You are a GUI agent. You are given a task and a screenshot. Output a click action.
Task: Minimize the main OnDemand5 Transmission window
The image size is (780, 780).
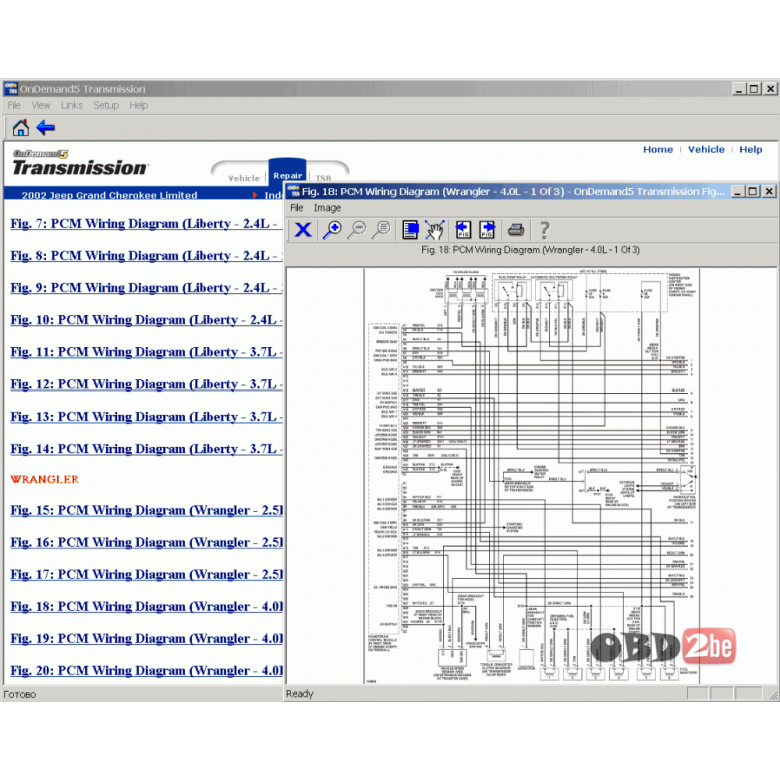tap(739, 89)
